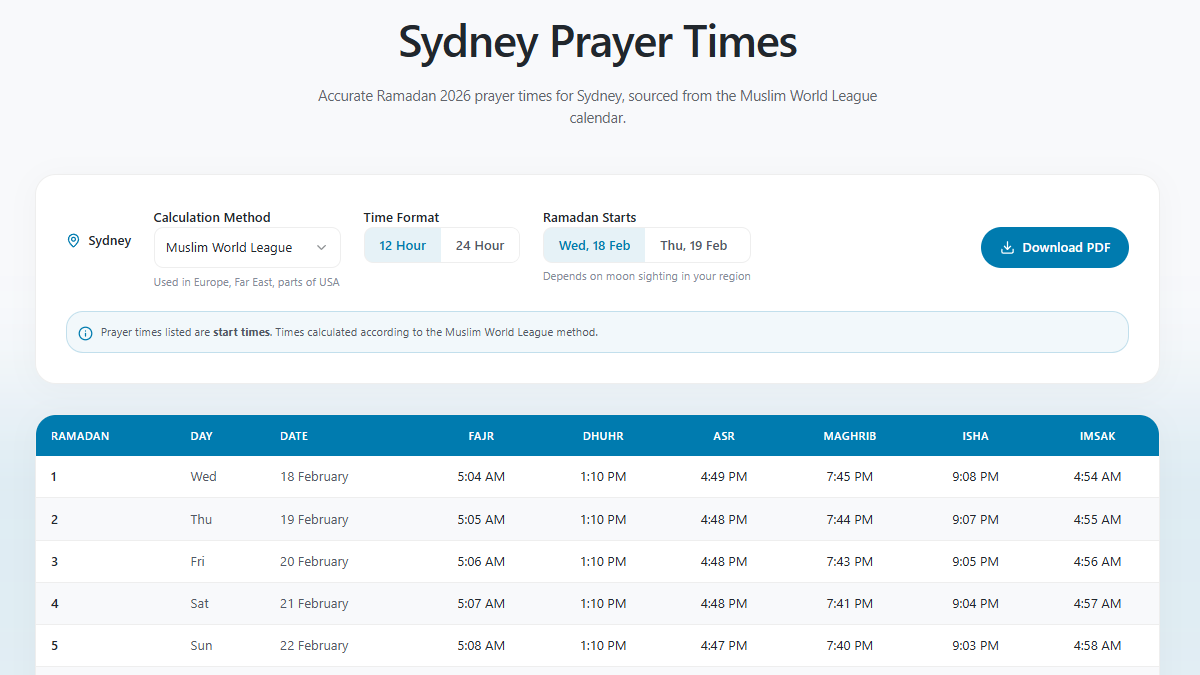This screenshot has height=675, width=1200.
Task: Click the Calculation Method dropdown chevron
Action: click(322, 247)
